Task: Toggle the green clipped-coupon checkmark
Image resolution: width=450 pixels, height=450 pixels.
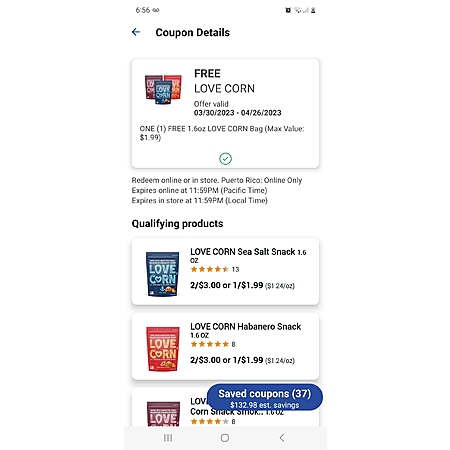Action: 225,159
